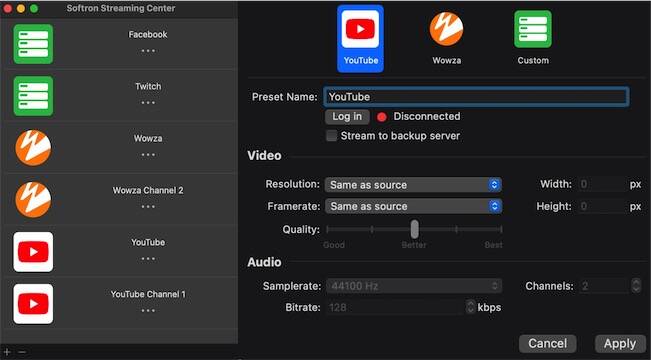The image size is (651, 360).
Task: Select the Facebook preset server icon
Action: click(33, 44)
